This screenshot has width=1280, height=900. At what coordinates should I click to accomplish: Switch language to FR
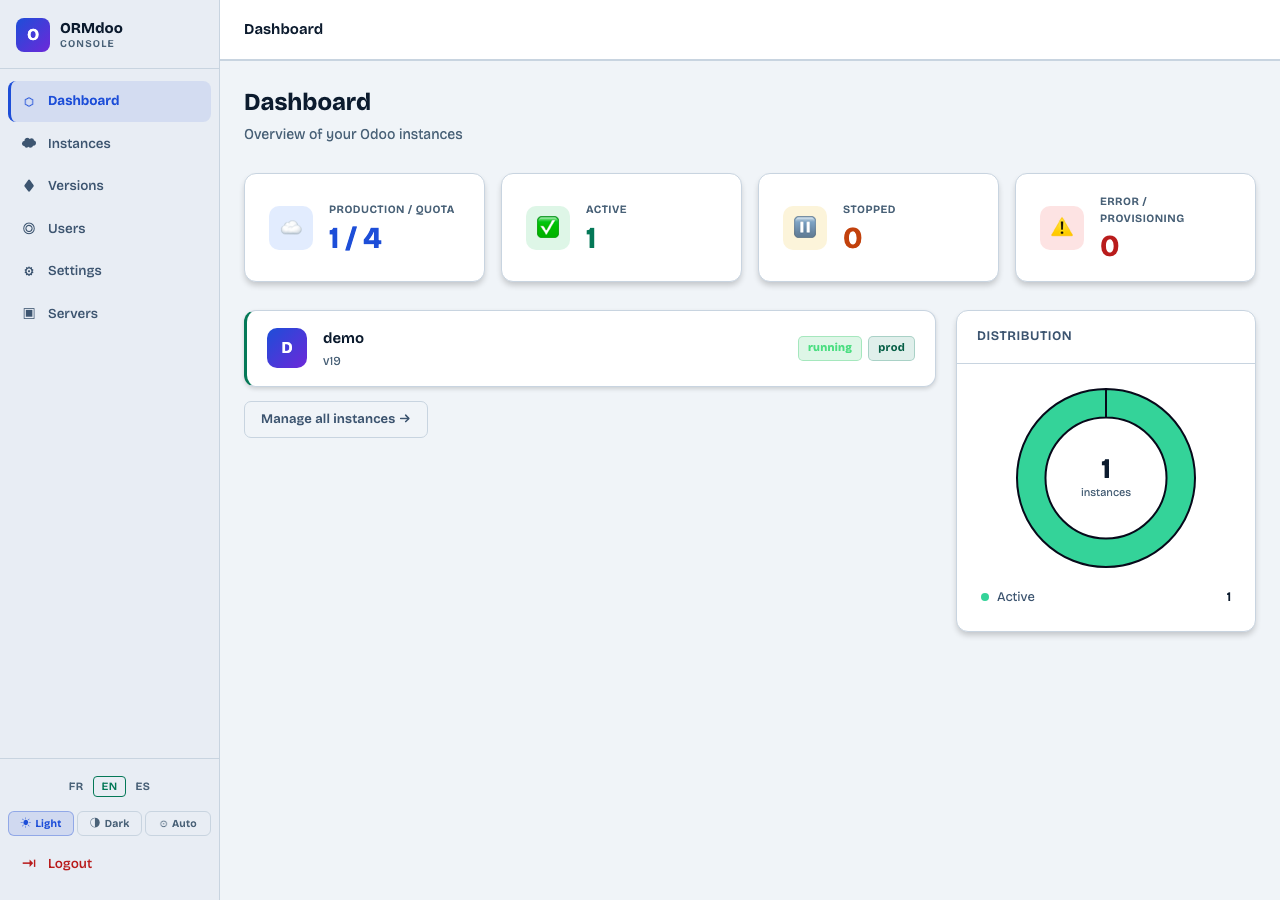pos(76,786)
